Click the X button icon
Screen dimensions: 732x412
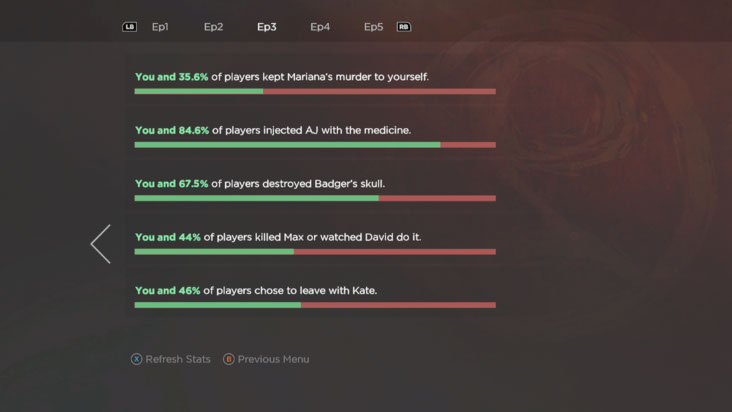137,359
